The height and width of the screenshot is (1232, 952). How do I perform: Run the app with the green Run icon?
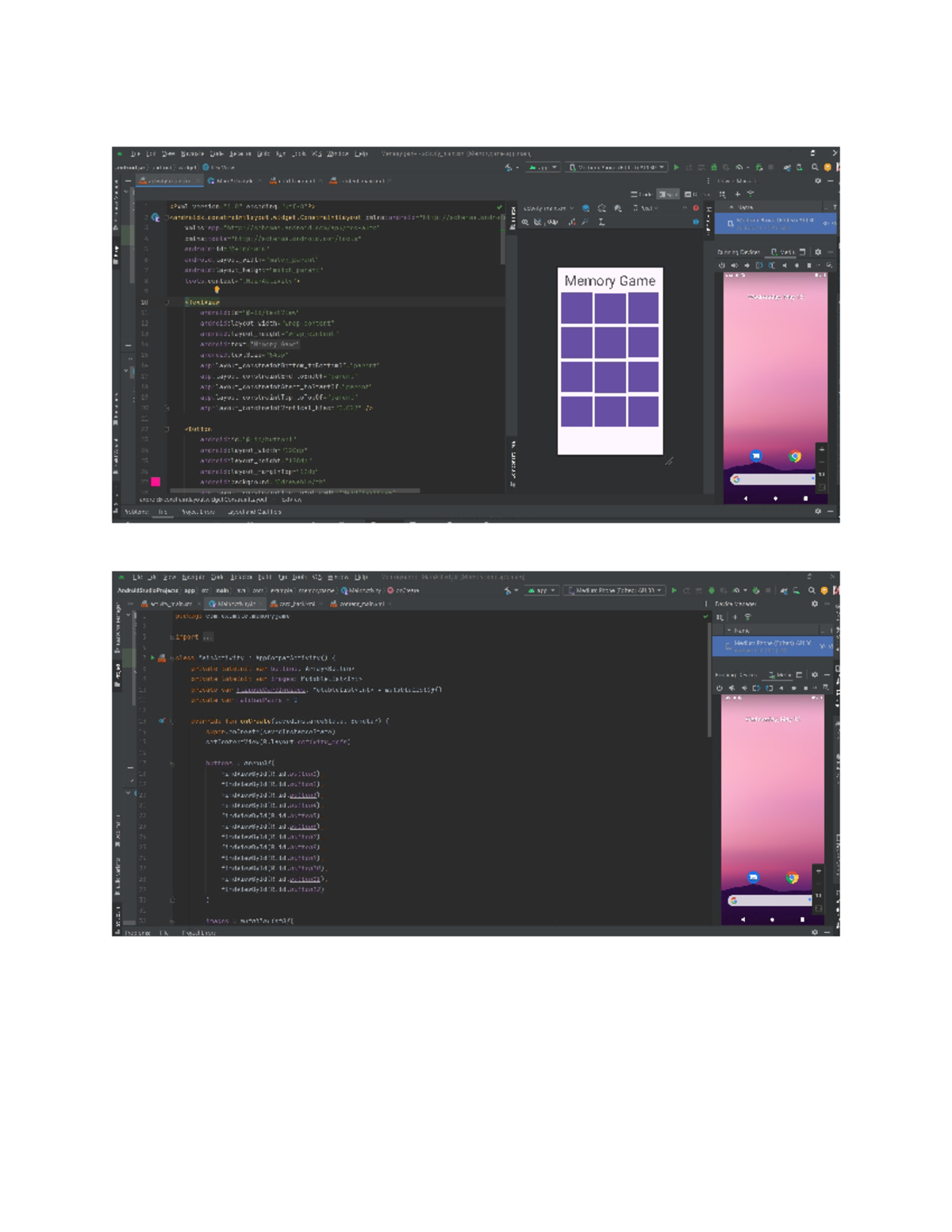677,167
